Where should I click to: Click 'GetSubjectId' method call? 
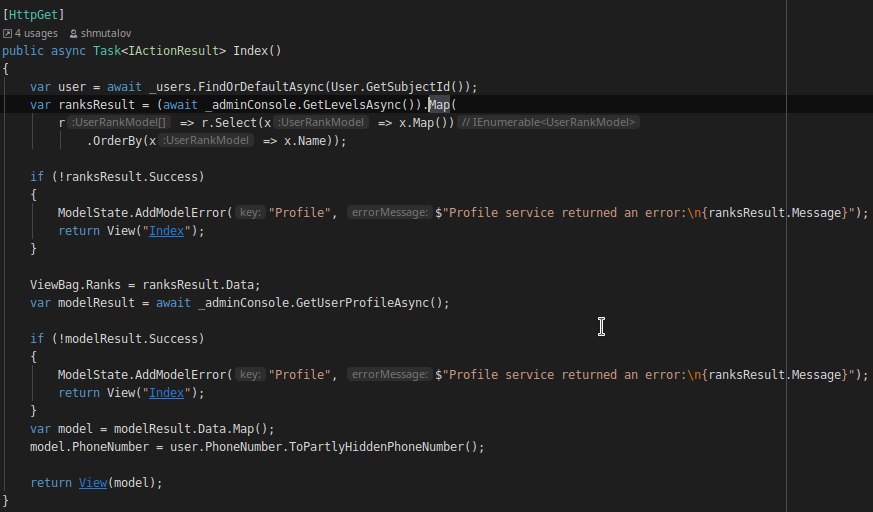pyautogui.click(x=408, y=87)
